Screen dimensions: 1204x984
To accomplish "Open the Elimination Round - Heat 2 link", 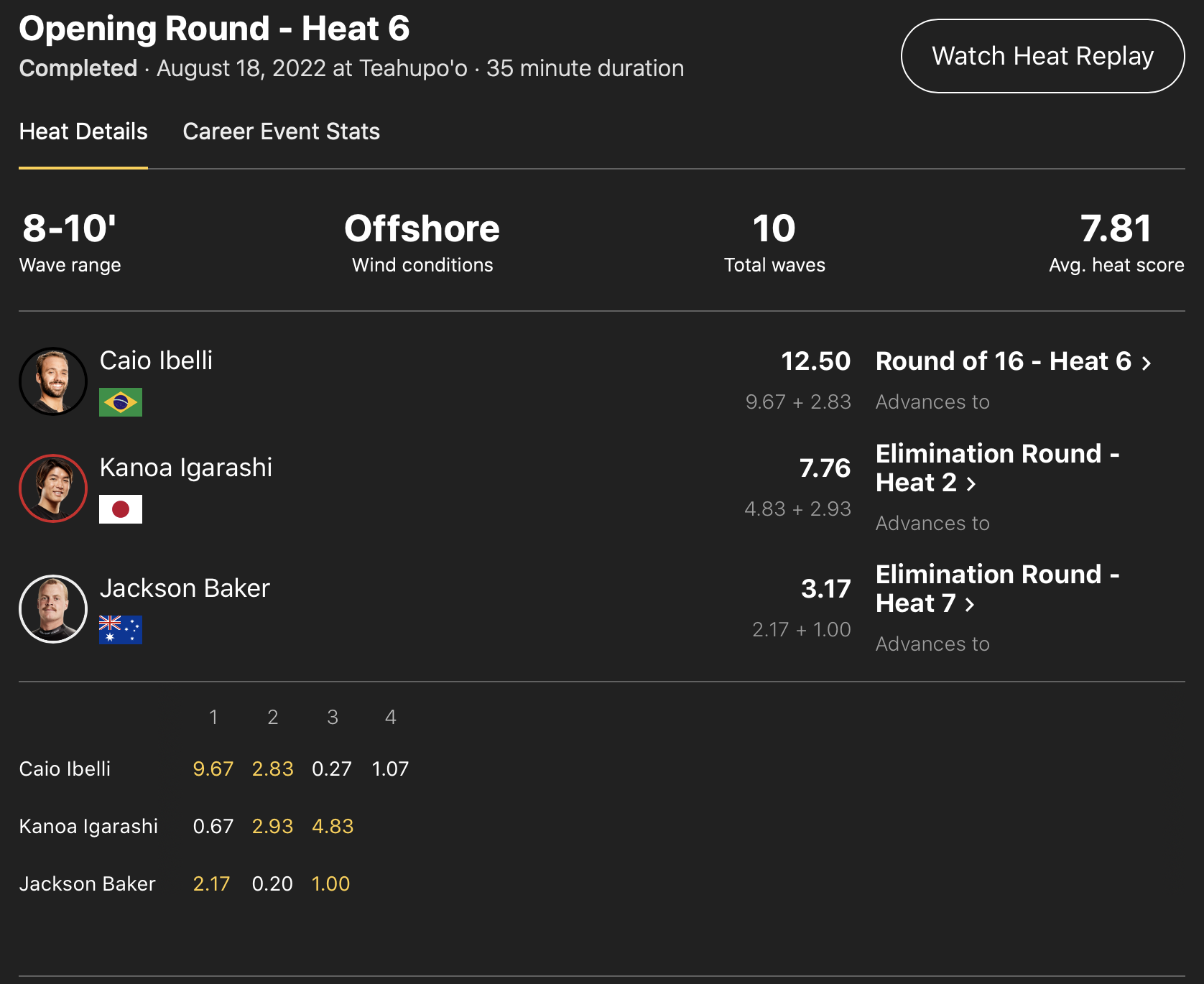I will tap(997, 468).
